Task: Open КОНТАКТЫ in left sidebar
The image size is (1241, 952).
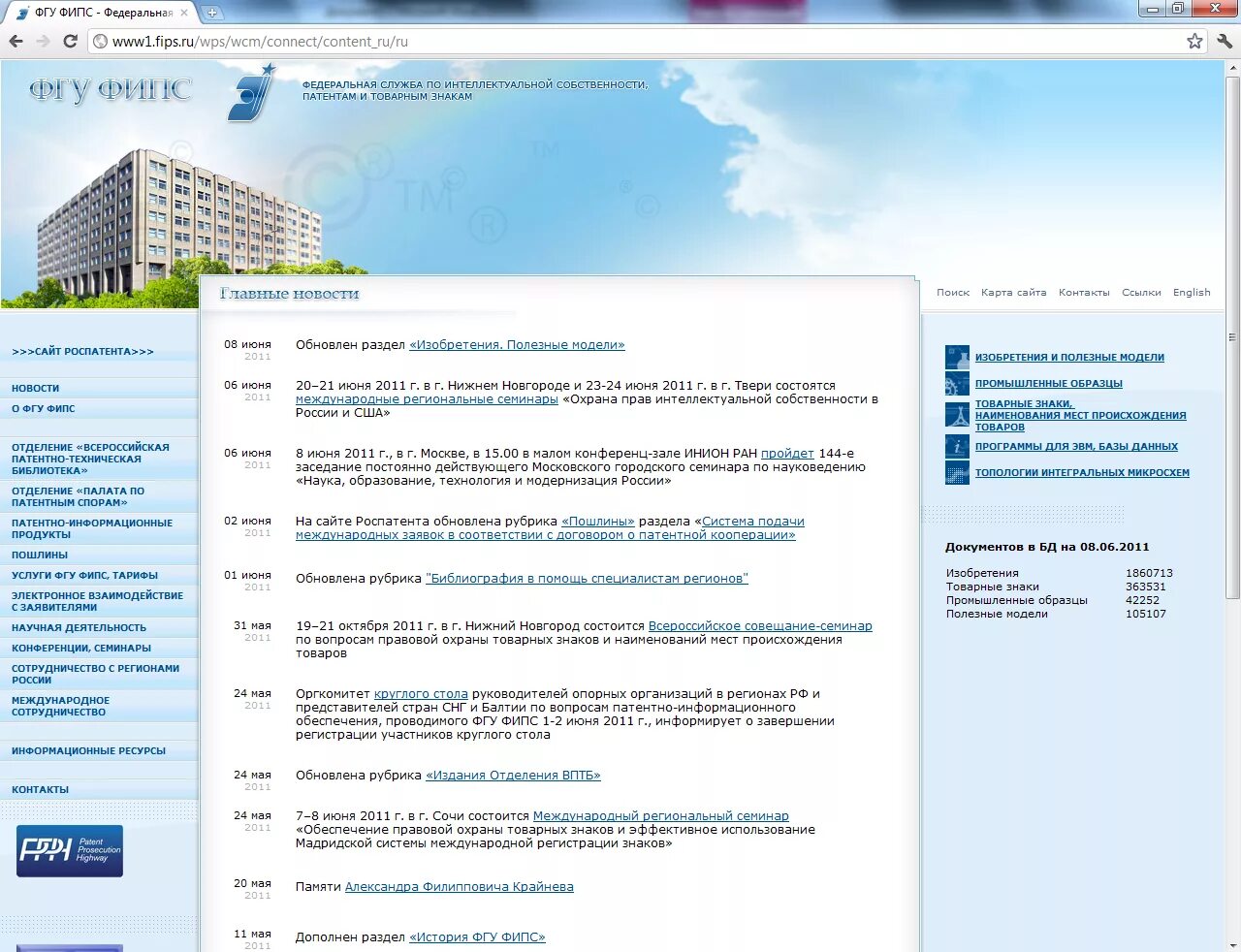Action: (41, 789)
